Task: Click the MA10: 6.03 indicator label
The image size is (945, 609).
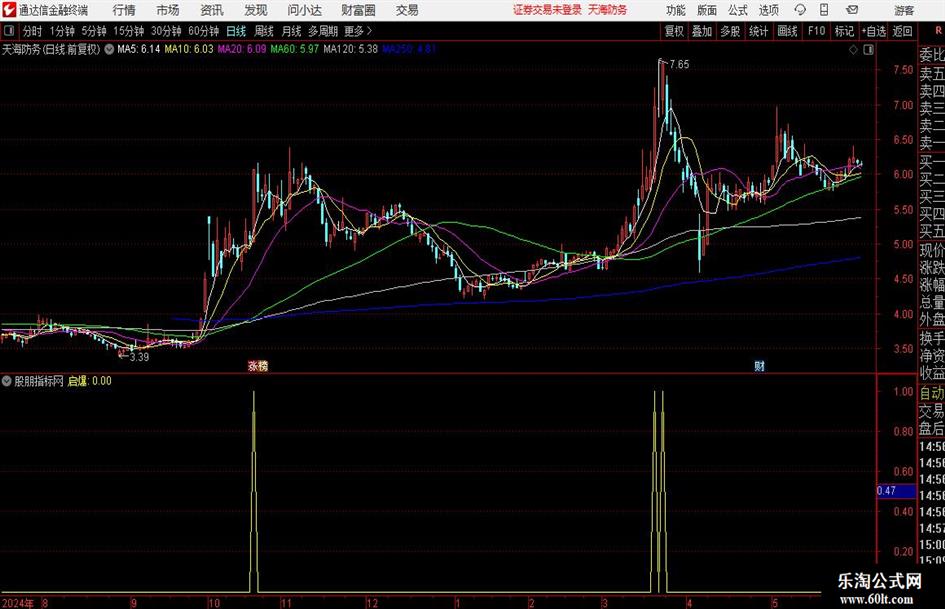Action: pyautogui.click(x=189, y=49)
